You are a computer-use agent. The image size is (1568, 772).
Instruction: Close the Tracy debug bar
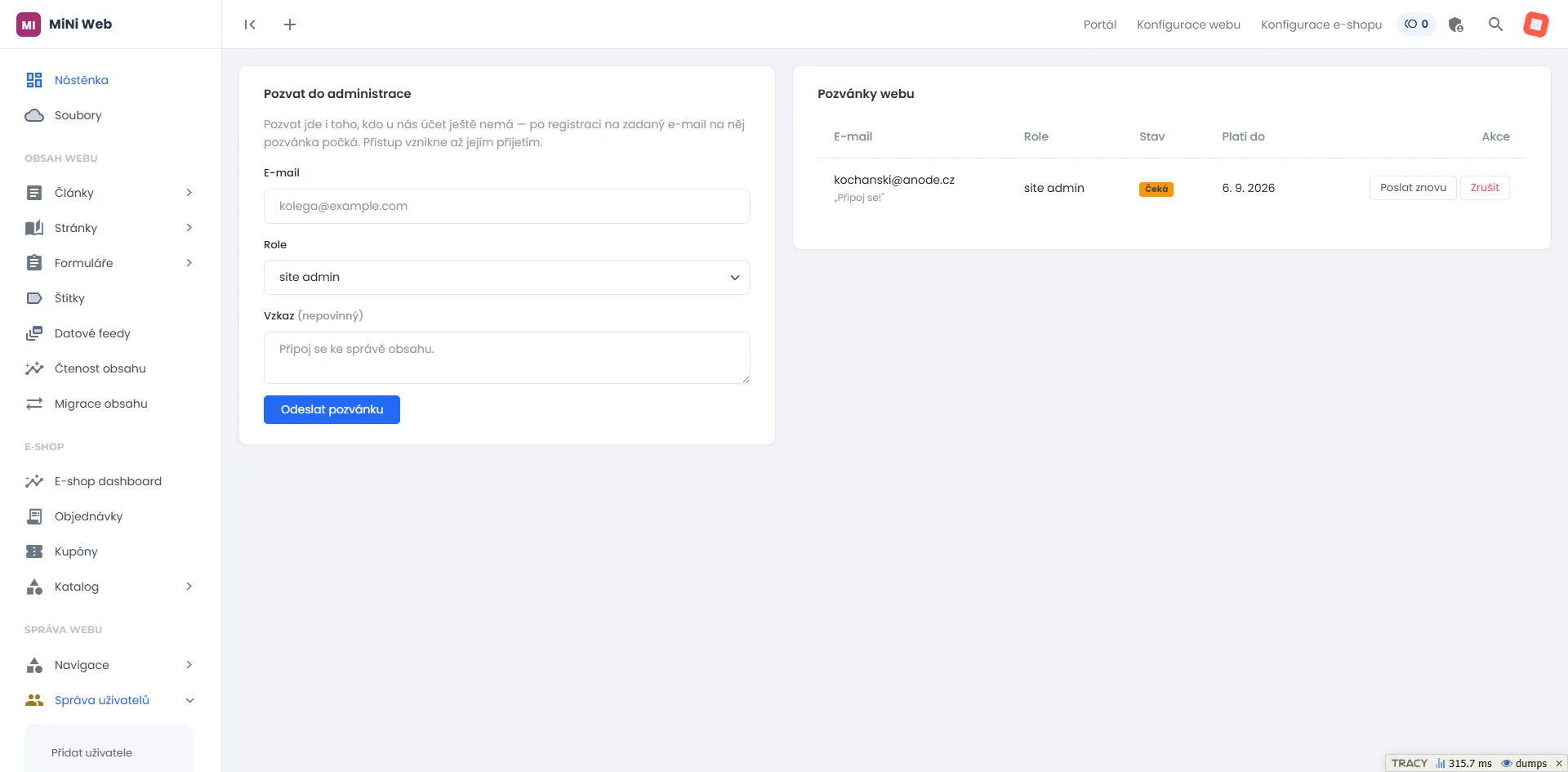tap(1558, 764)
